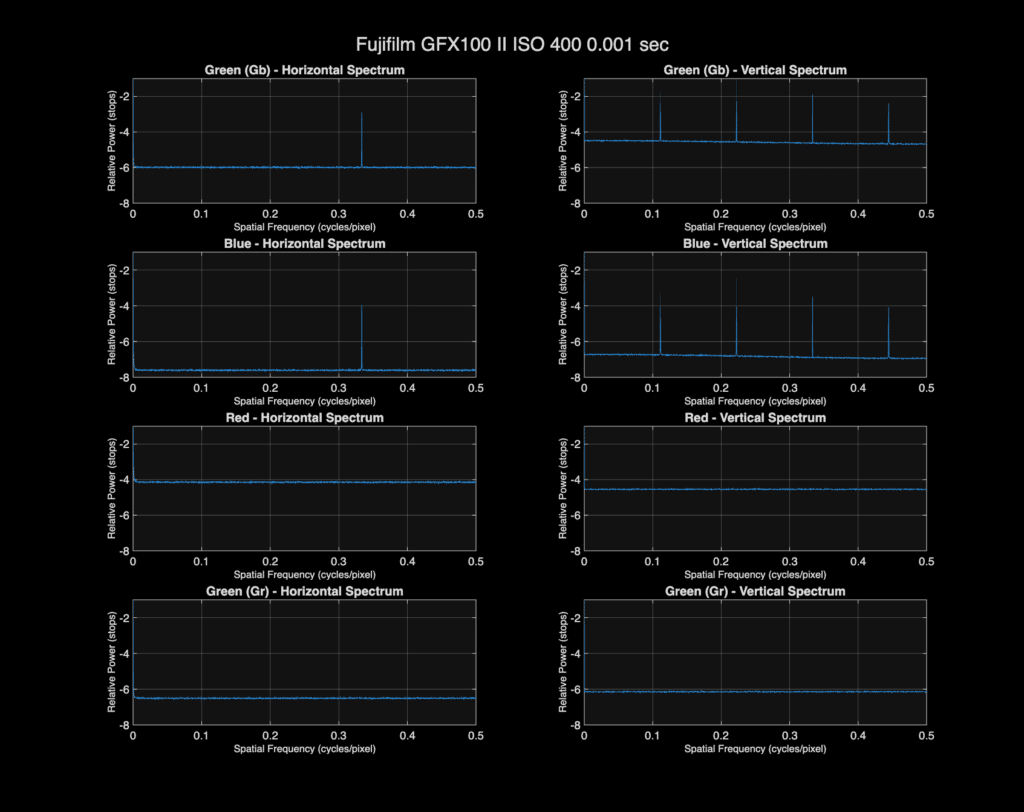Click the spike in the Green (Gb) Horizontal Spectrum plot
This screenshot has width=1024, height=812.
click(x=361, y=140)
